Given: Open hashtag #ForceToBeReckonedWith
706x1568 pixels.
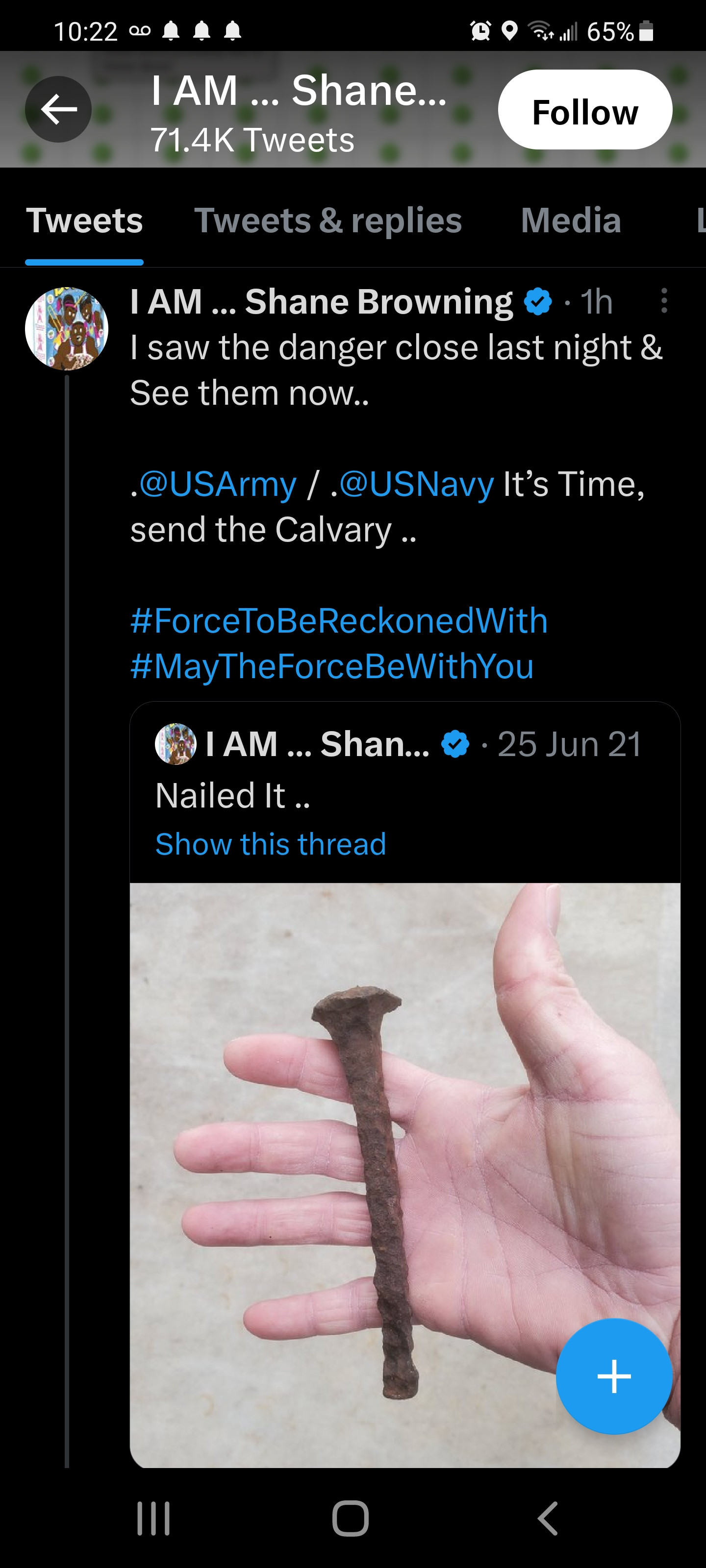Looking at the screenshot, I should [x=339, y=621].
